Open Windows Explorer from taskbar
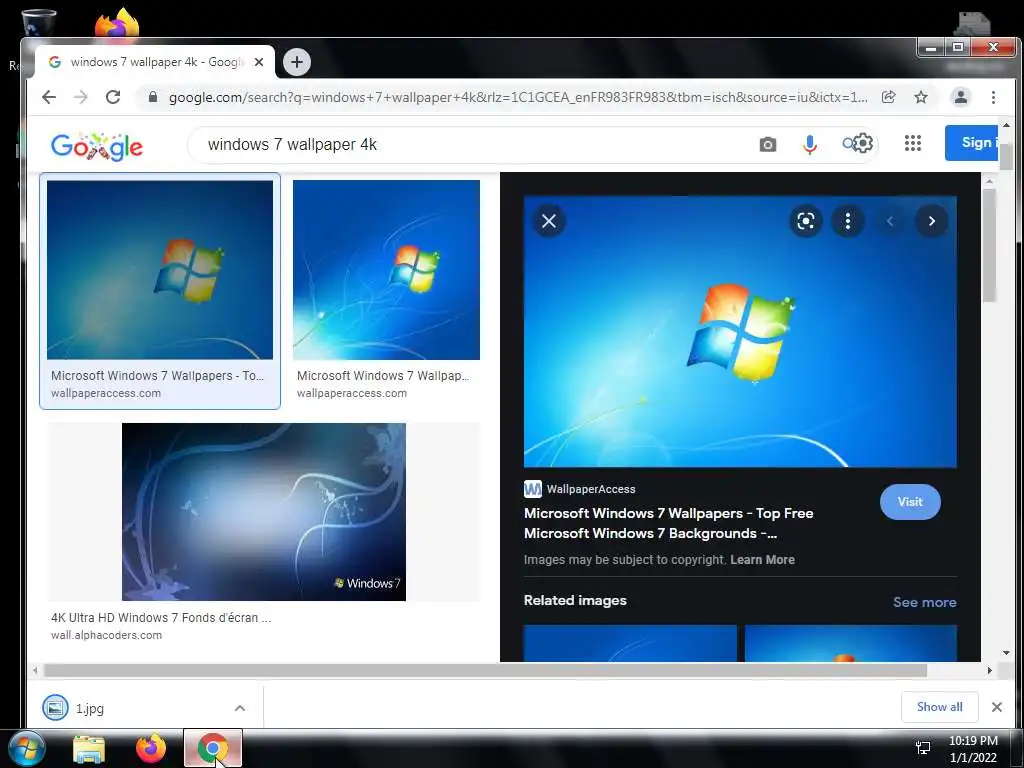Viewport: 1024px width, 768px height. point(89,749)
